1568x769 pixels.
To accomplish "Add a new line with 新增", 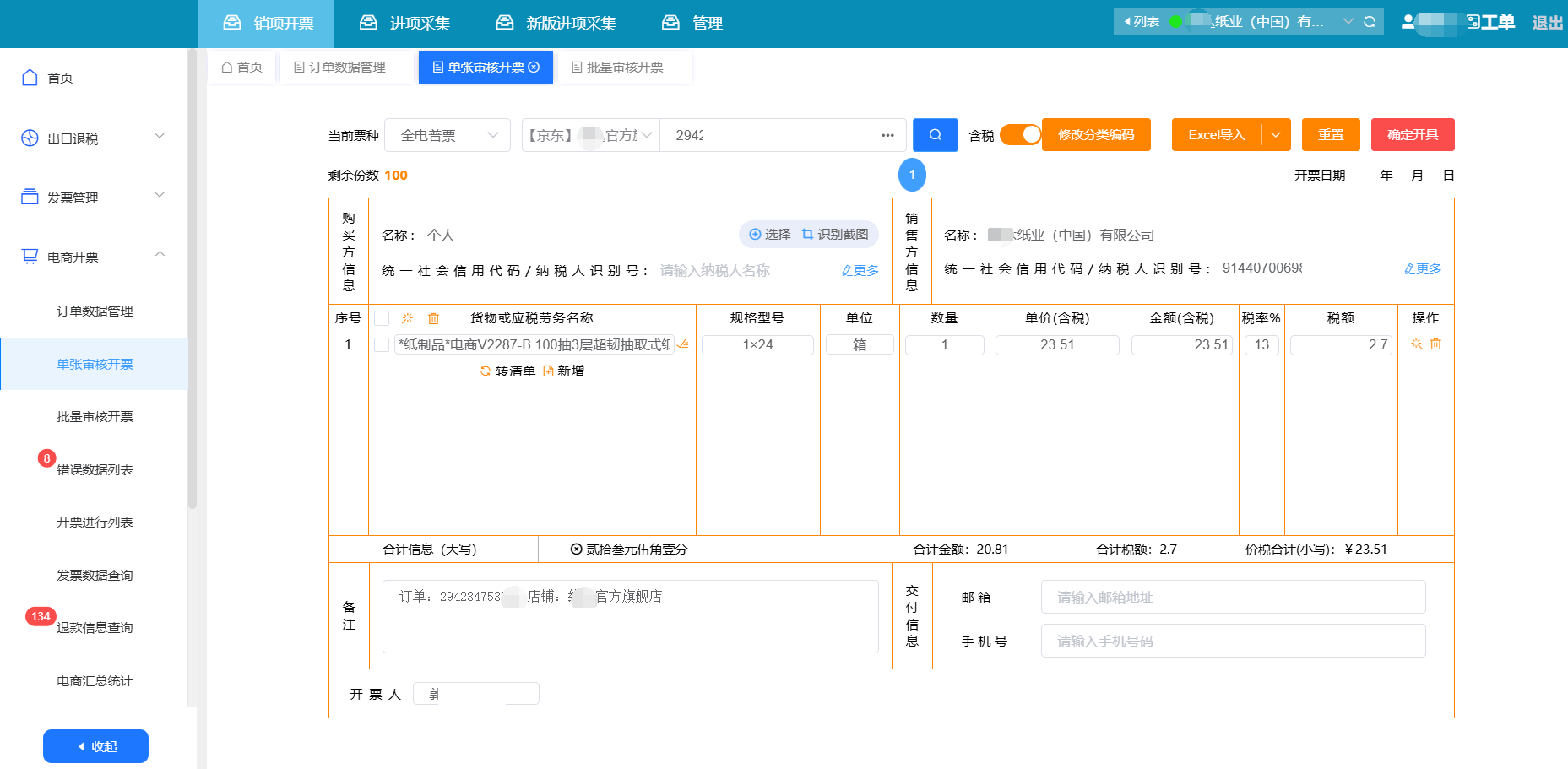I will (x=563, y=371).
